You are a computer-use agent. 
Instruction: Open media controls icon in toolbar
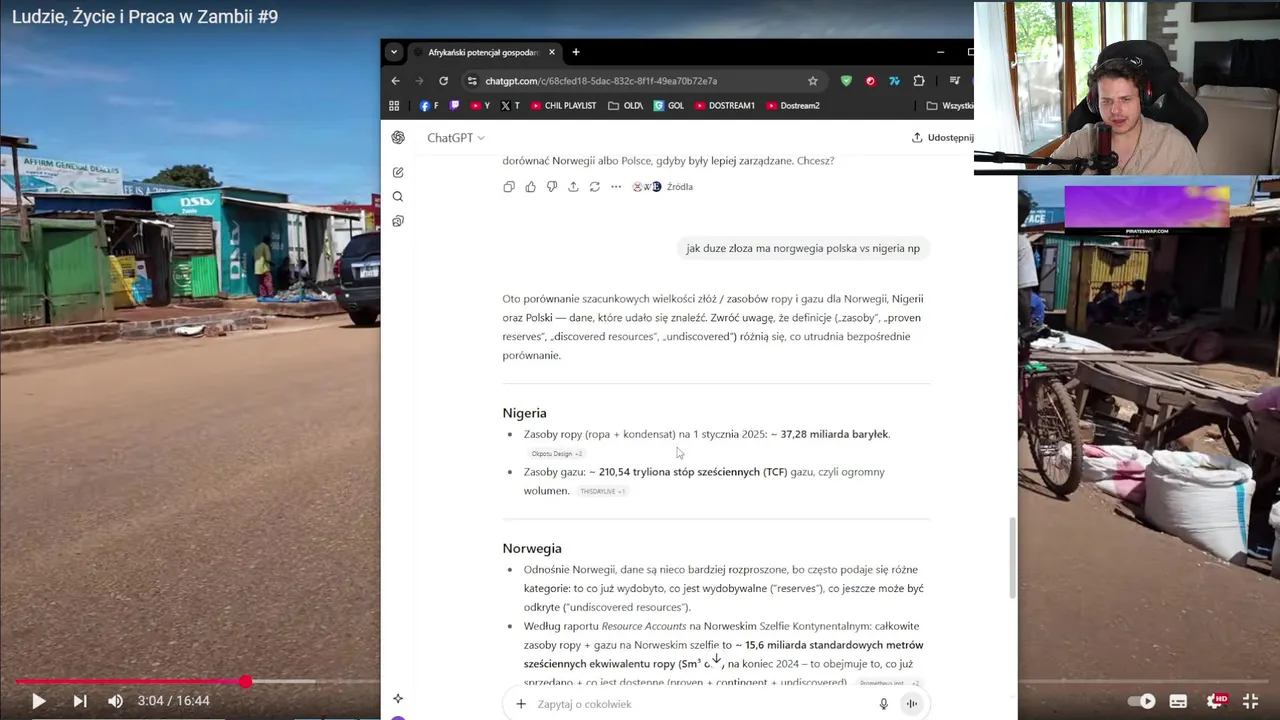click(x=955, y=81)
